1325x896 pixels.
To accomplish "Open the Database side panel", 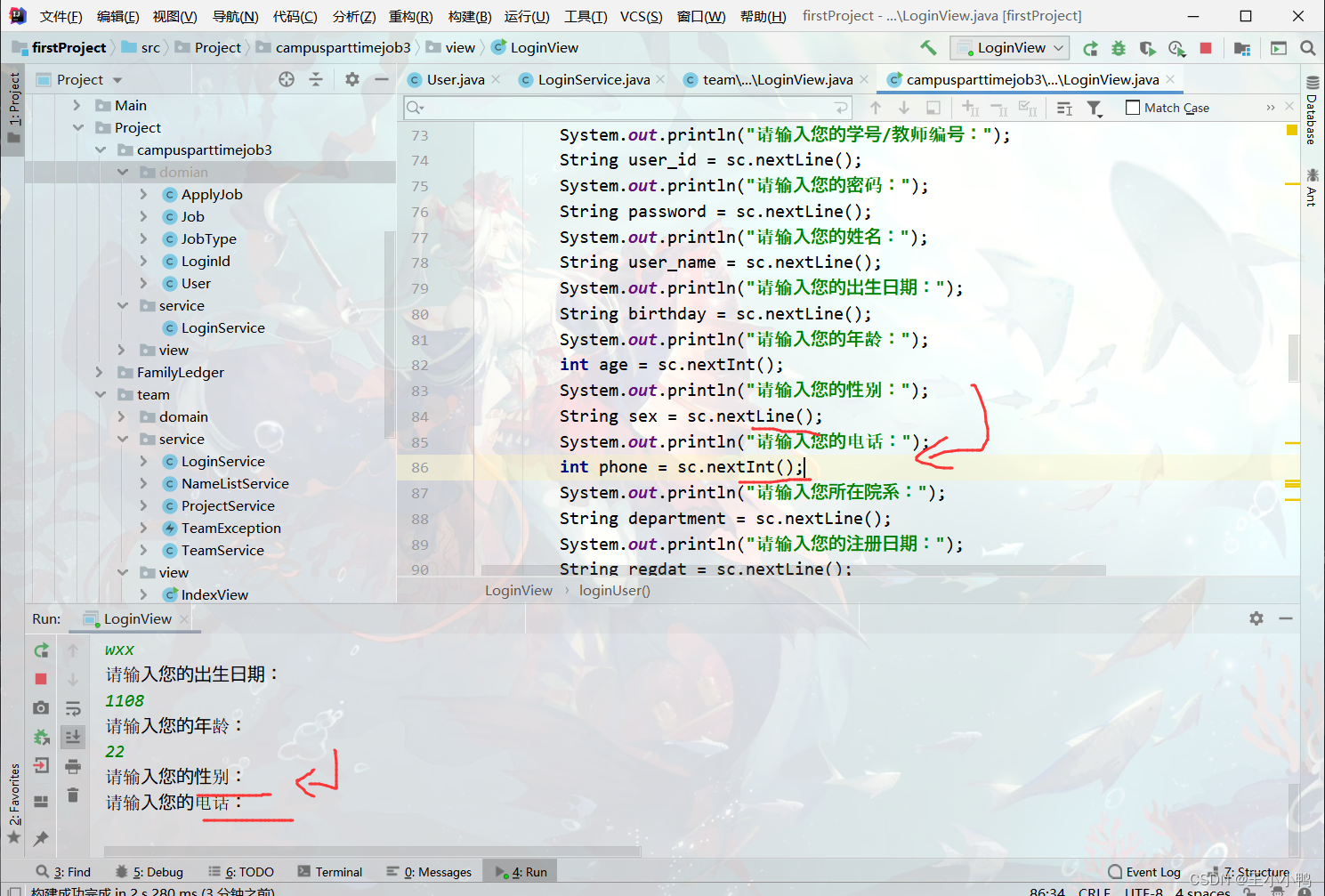I will click(x=1312, y=110).
